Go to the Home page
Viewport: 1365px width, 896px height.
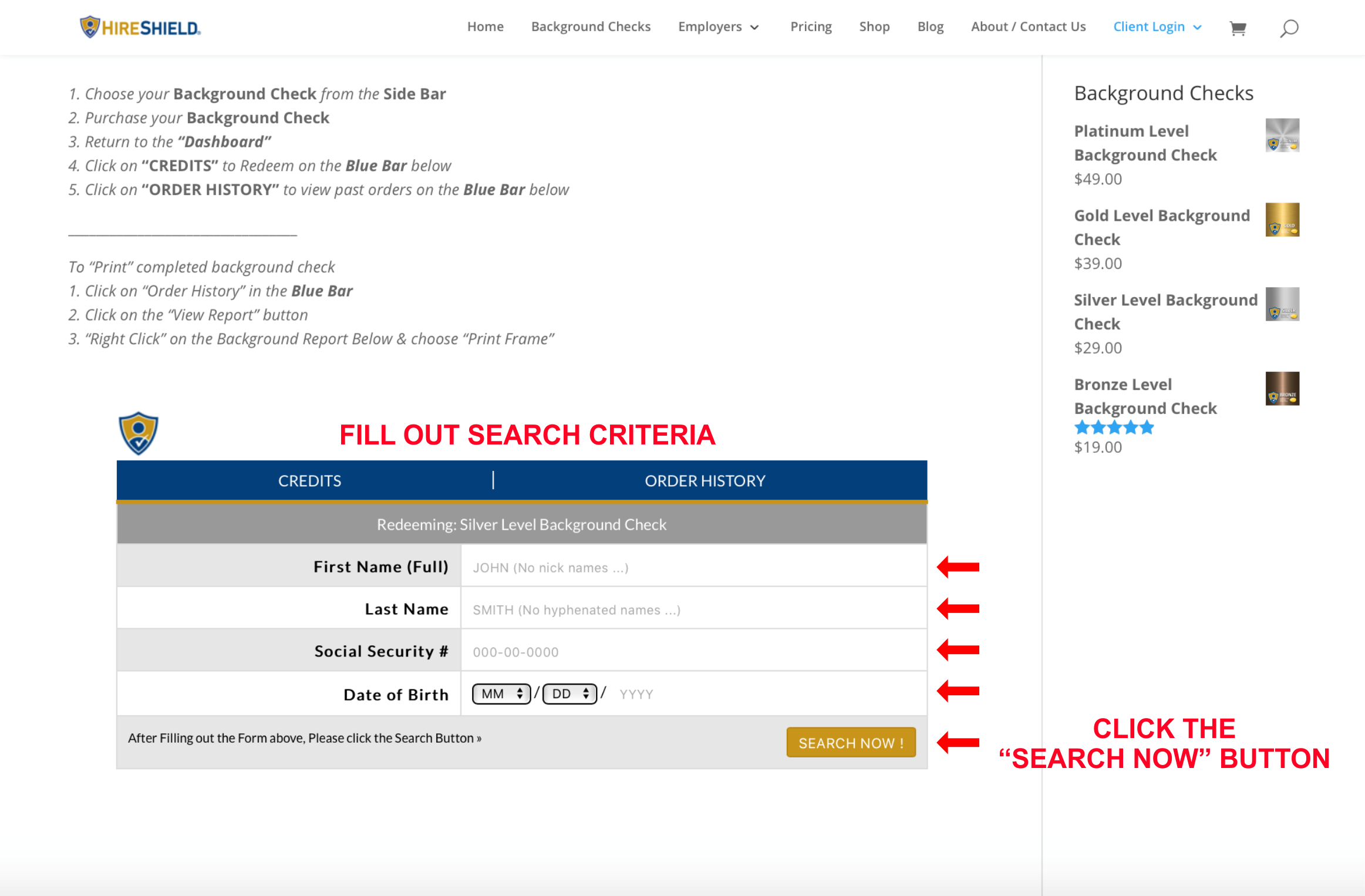point(485,27)
